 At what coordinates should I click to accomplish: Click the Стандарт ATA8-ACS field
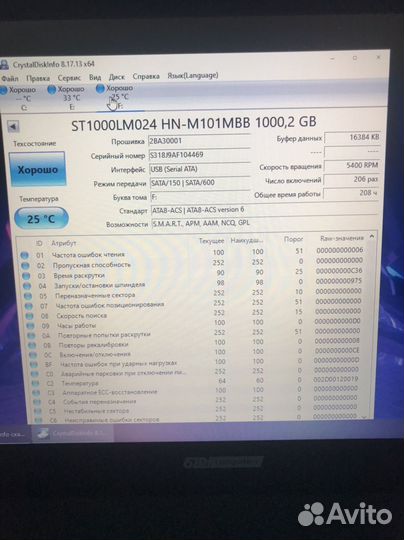pyautogui.click(x=264, y=210)
